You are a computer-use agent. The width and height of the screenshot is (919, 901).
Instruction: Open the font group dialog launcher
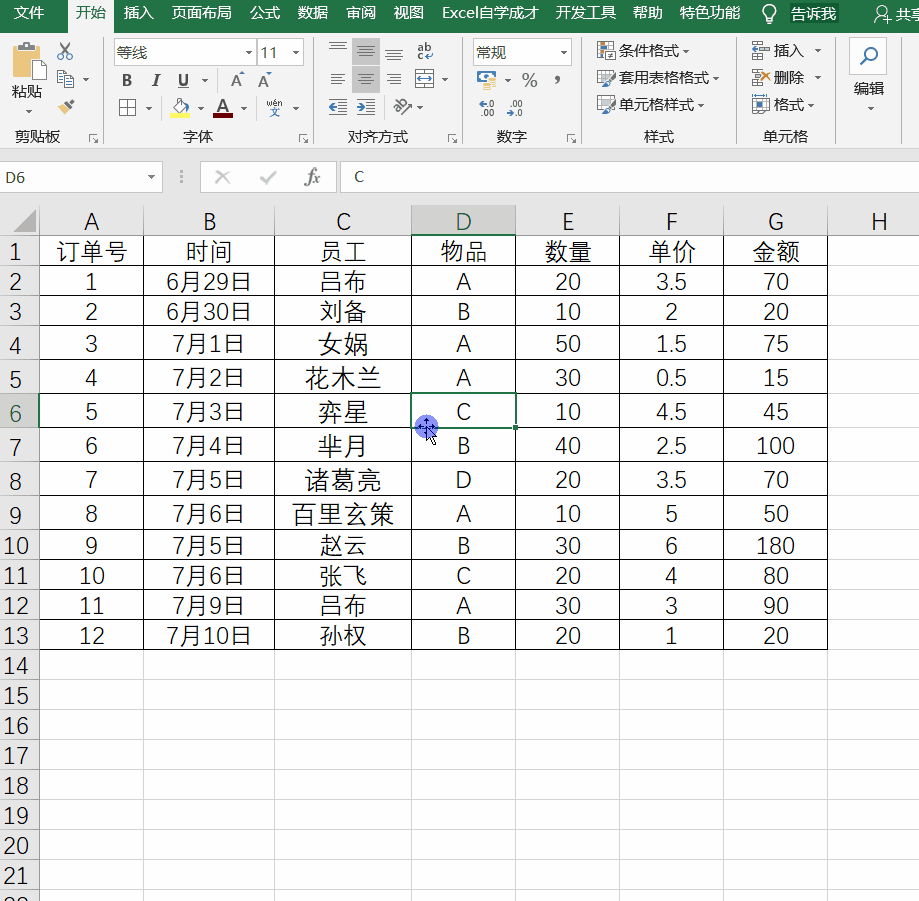click(x=303, y=138)
